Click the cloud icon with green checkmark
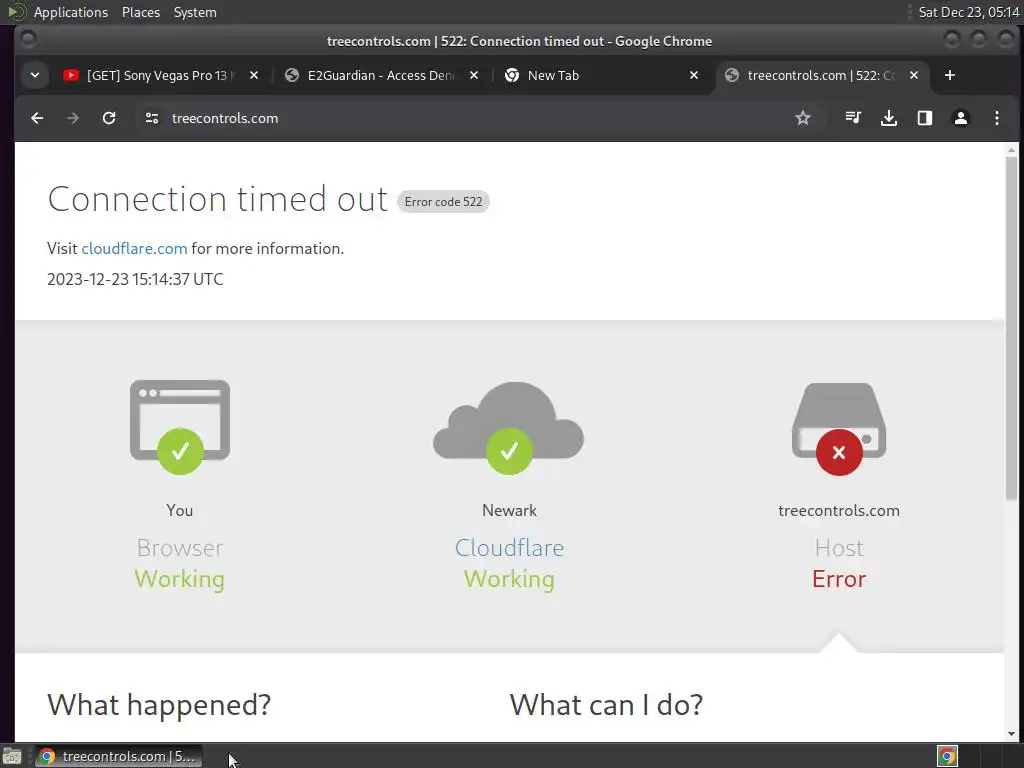This screenshot has height=768, width=1024. click(x=509, y=428)
